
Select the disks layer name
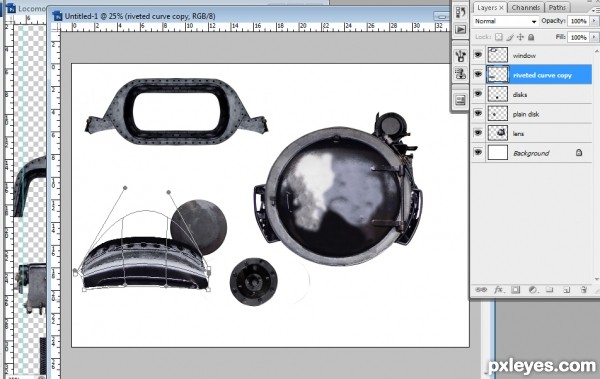pyautogui.click(x=520, y=95)
